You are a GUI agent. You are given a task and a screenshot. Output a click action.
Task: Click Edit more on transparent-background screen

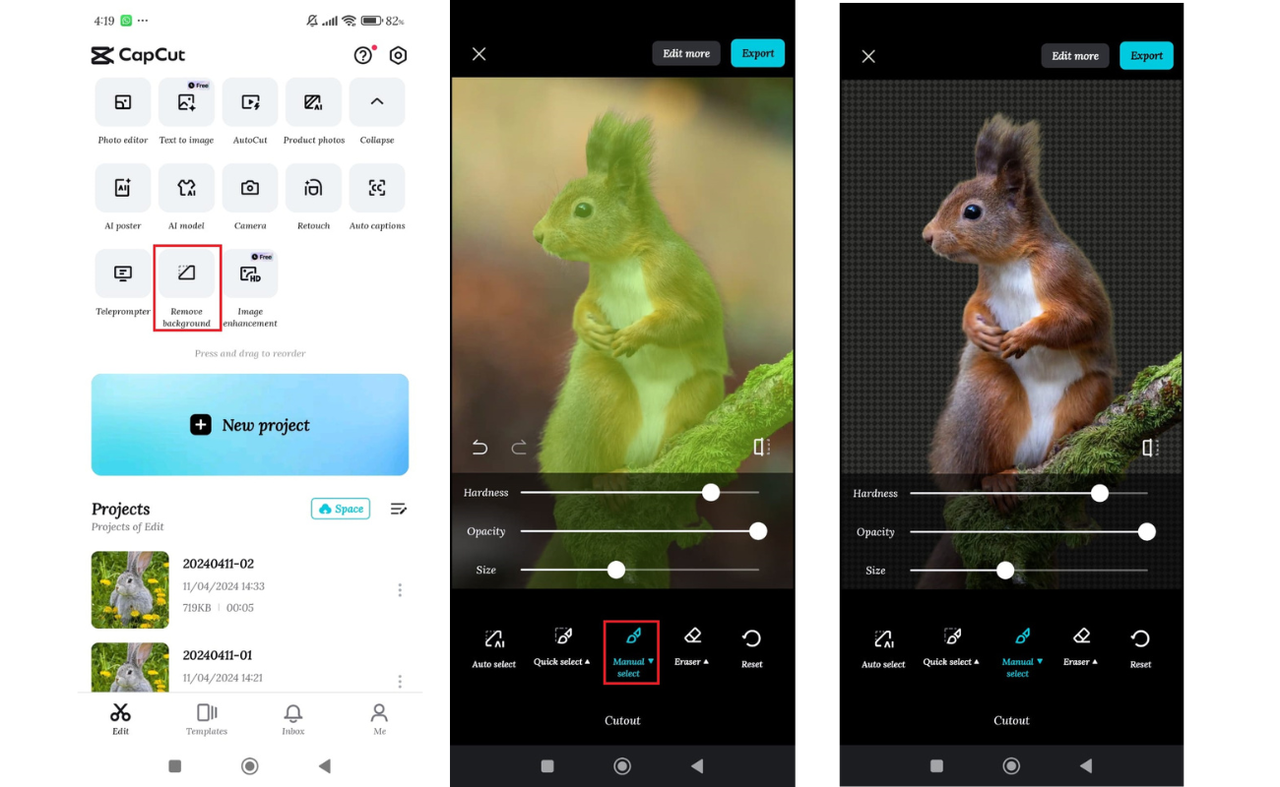tap(1075, 56)
